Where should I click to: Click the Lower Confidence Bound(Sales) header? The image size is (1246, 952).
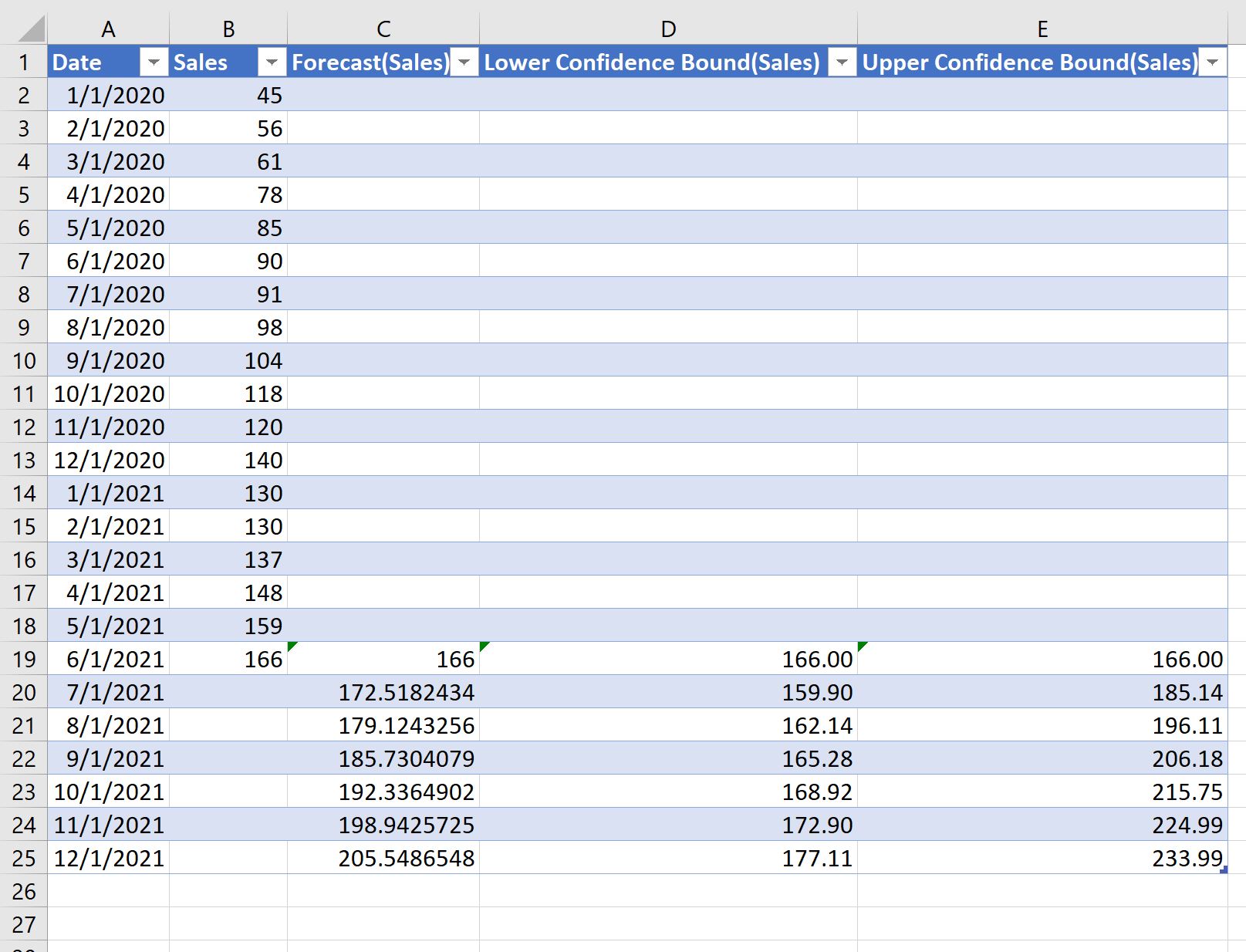pyautogui.click(x=668, y=62)
